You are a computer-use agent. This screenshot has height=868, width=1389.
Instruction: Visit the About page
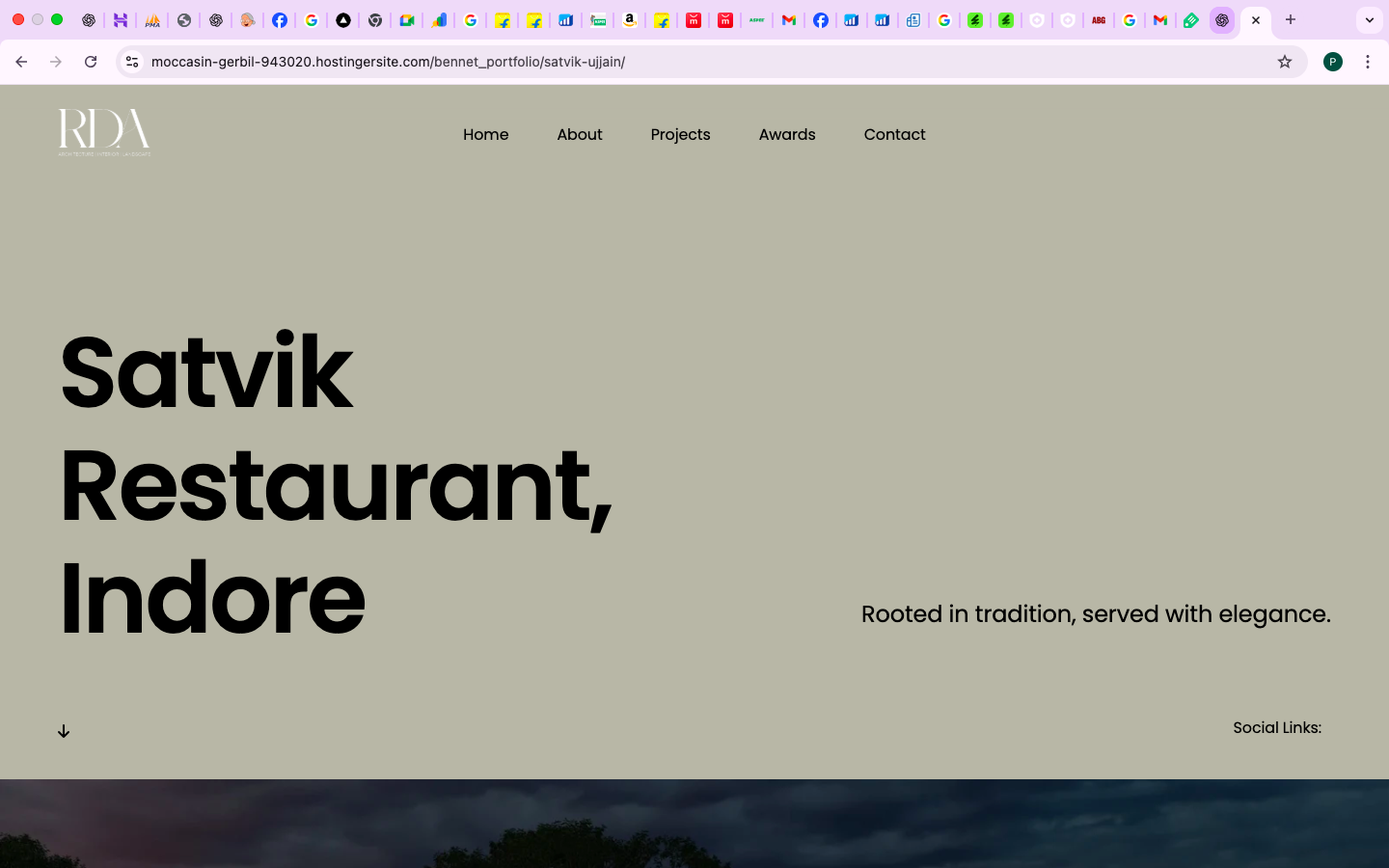point(580,135)
